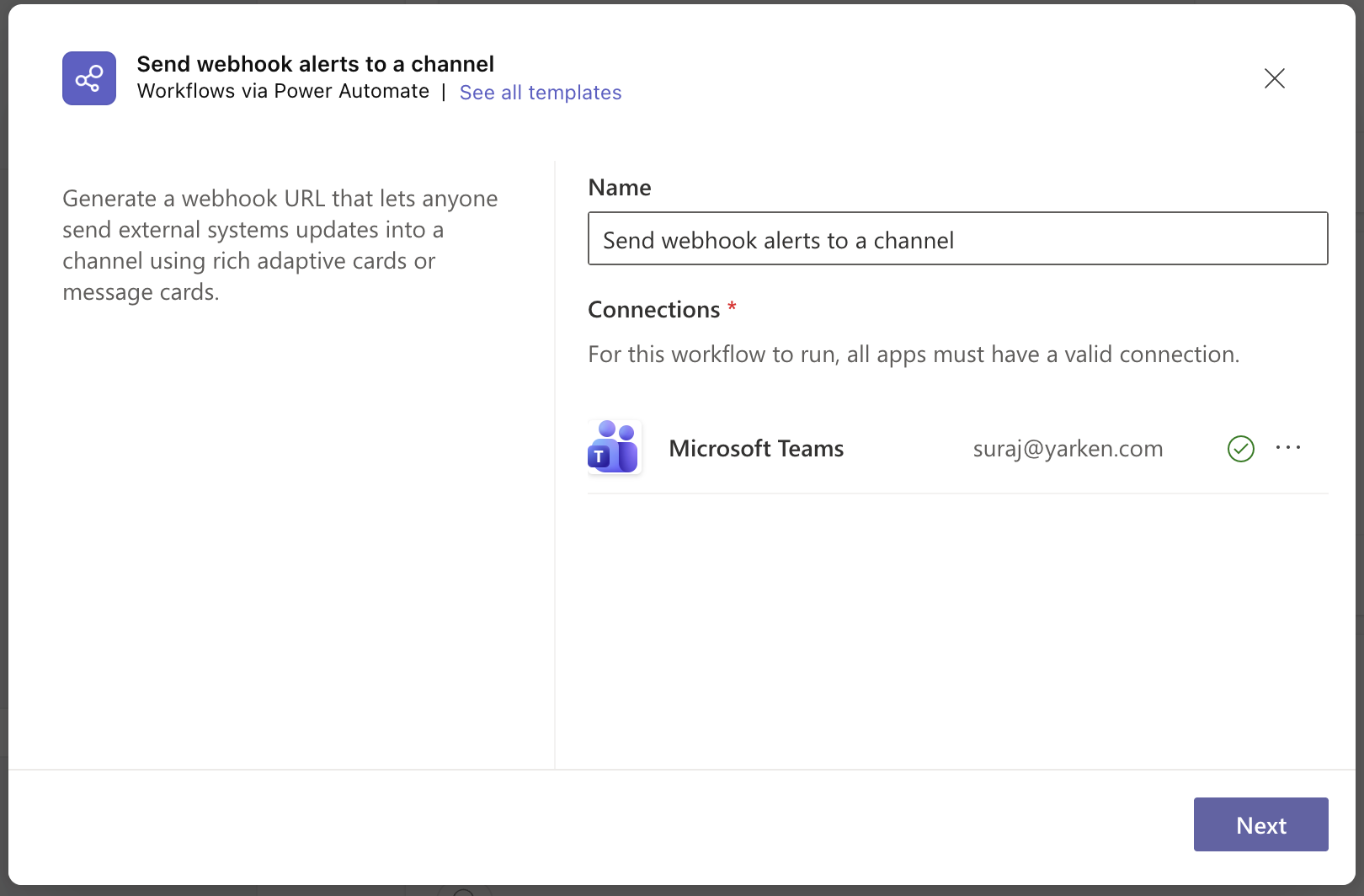Click the green connection valid checkmark
1364x896 pixels.
tap(1240, 449)
